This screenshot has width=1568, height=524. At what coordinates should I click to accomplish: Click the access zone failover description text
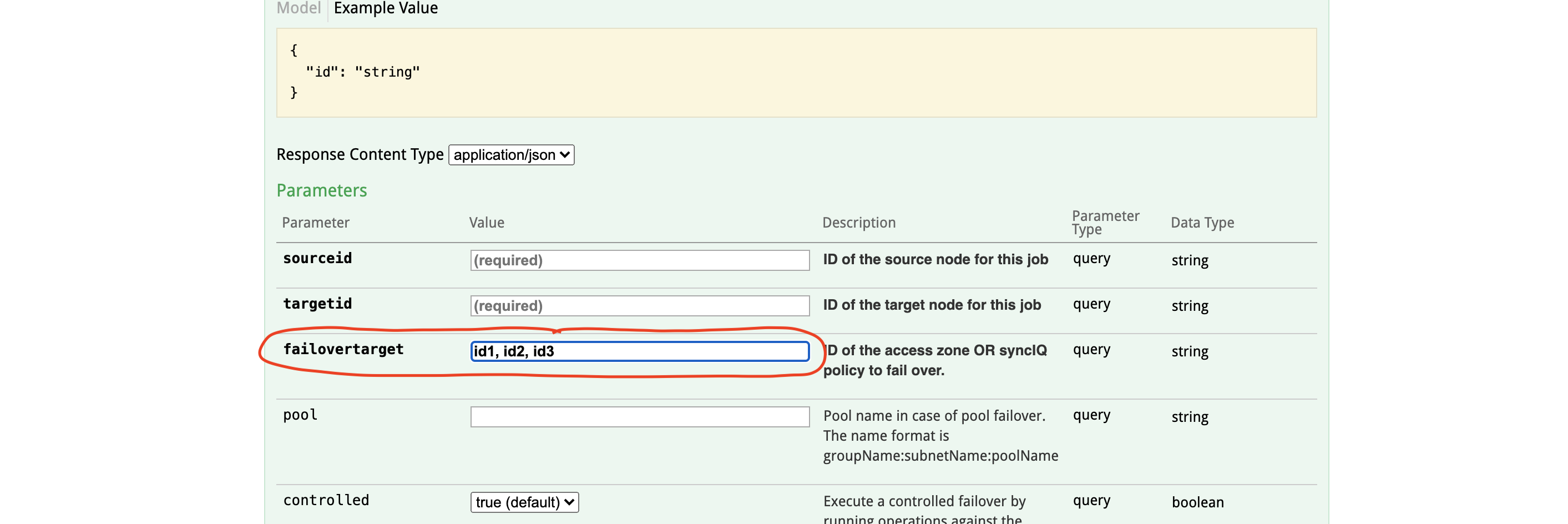[935, 360]
